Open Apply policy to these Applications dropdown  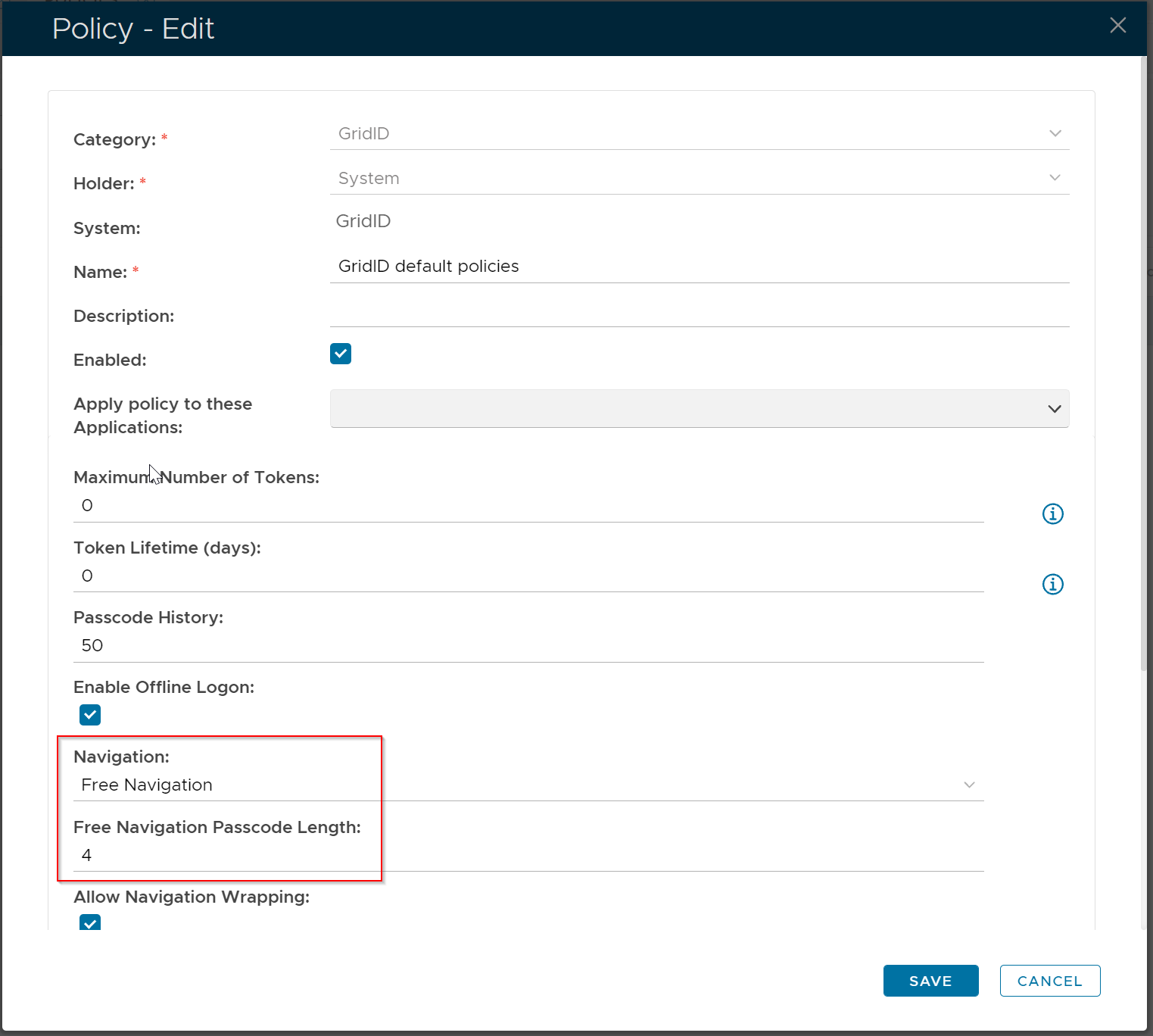pos(699,409)
